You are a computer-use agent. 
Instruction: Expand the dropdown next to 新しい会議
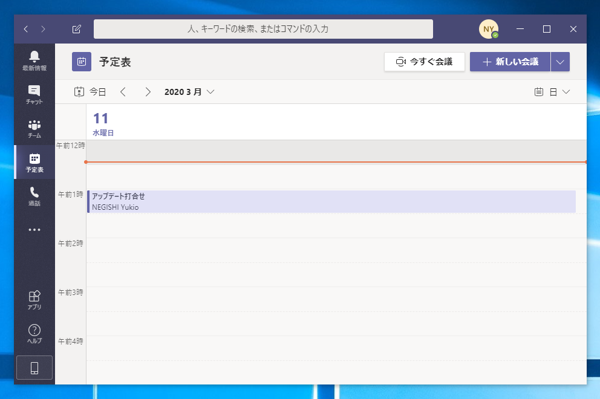point(560,62)
